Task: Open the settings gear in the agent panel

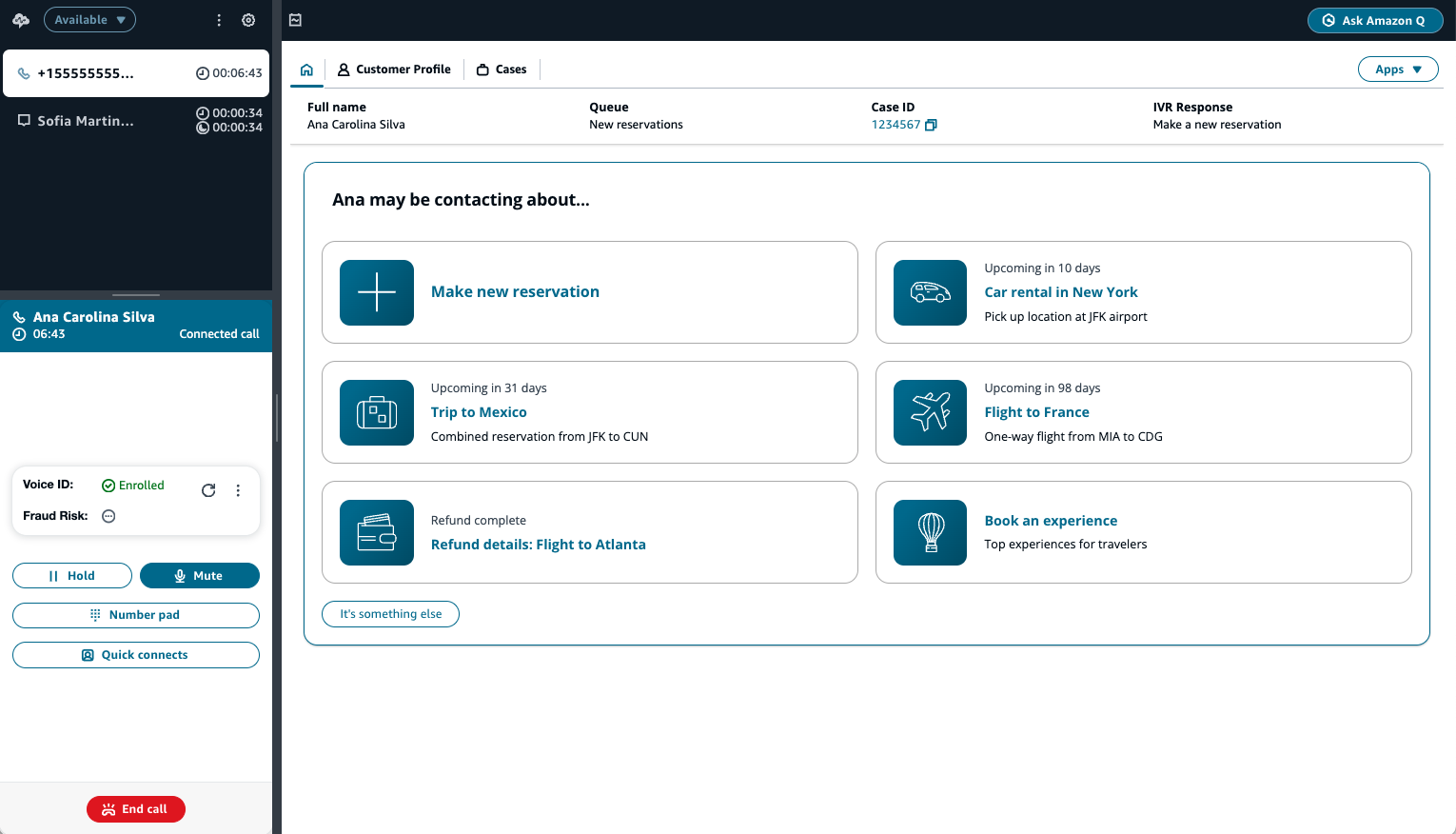Action: (248, 19)
